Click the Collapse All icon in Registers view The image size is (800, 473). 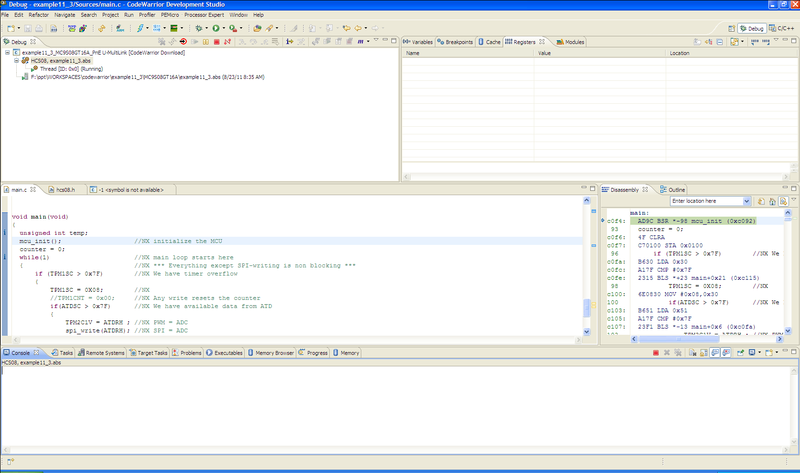click(x=719, y=42)
